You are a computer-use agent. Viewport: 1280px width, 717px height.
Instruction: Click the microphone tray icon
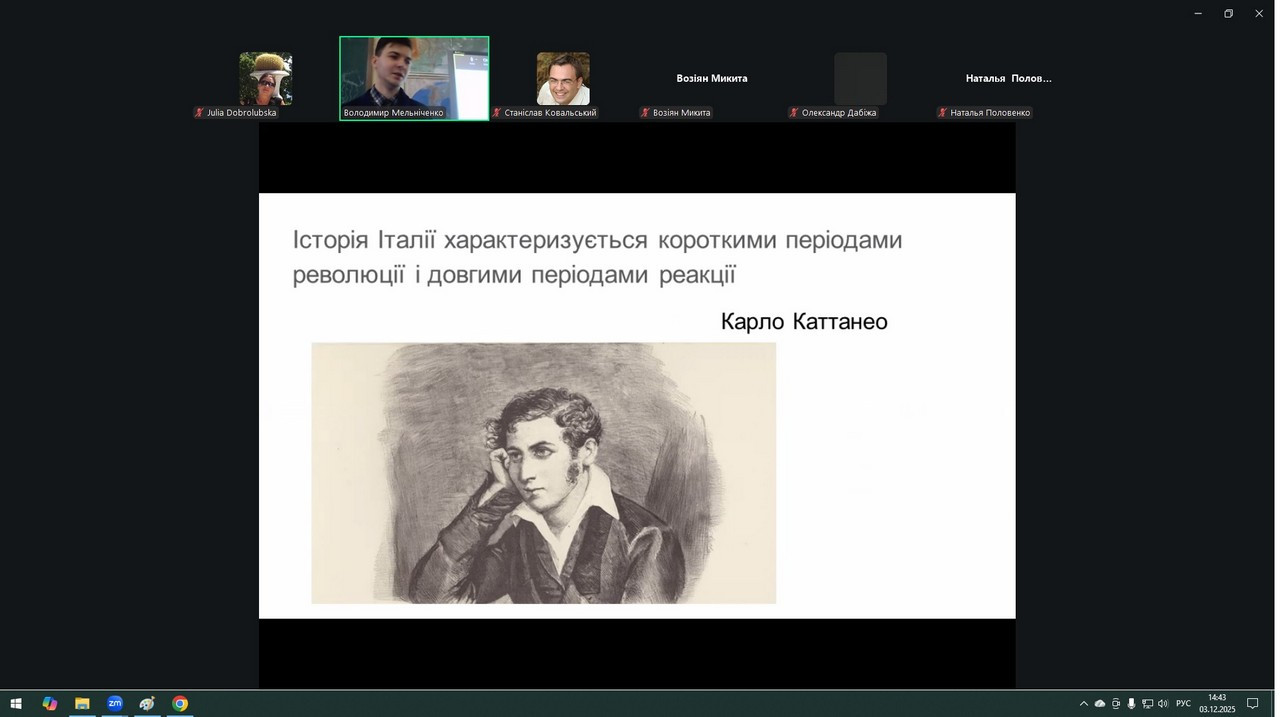[x=1131, y=704]
